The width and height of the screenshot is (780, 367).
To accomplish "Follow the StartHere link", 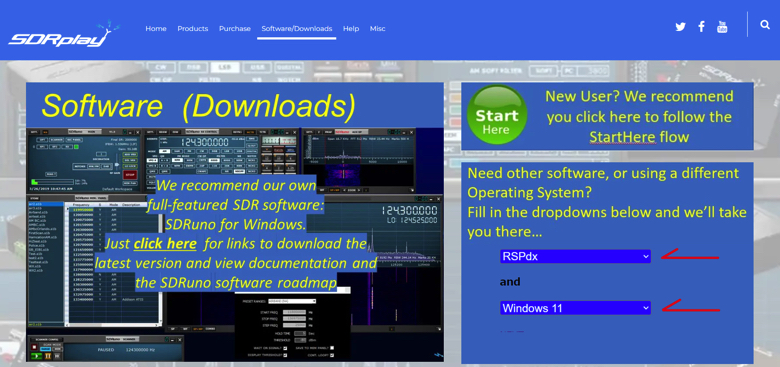I will tap(622, 136).
